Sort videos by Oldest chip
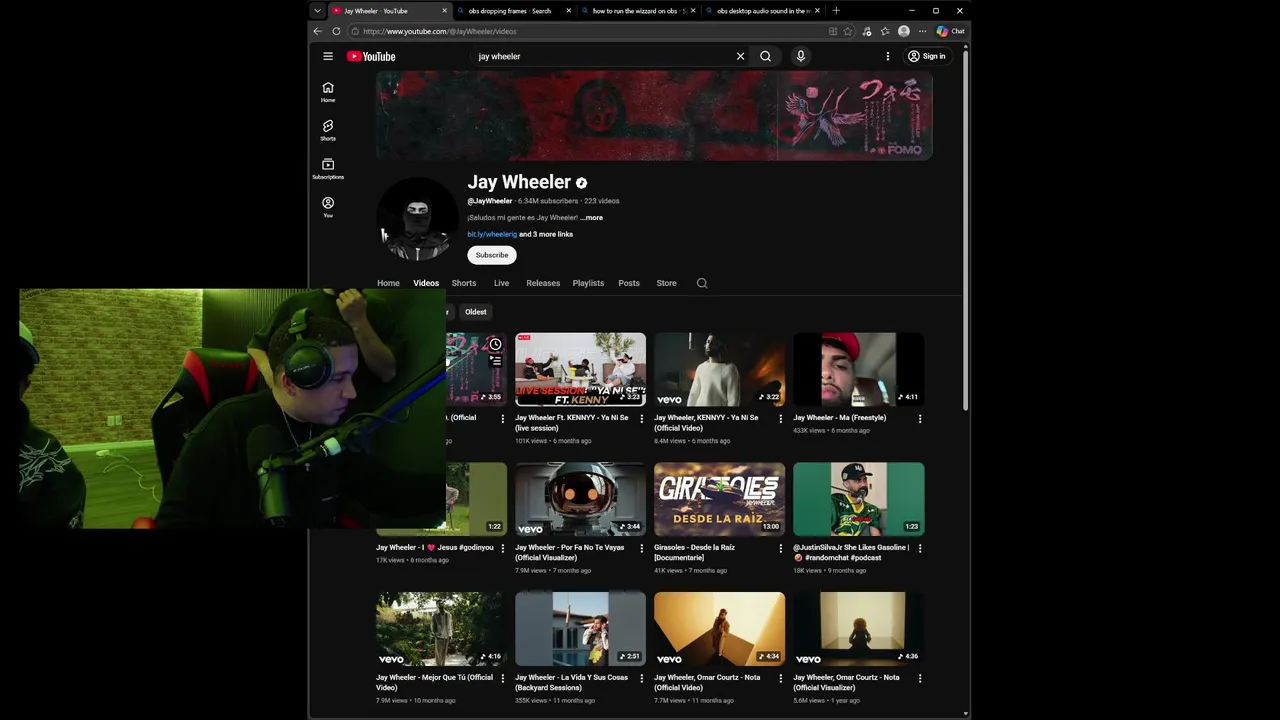 pyautogui.click(x=476, y=312)
